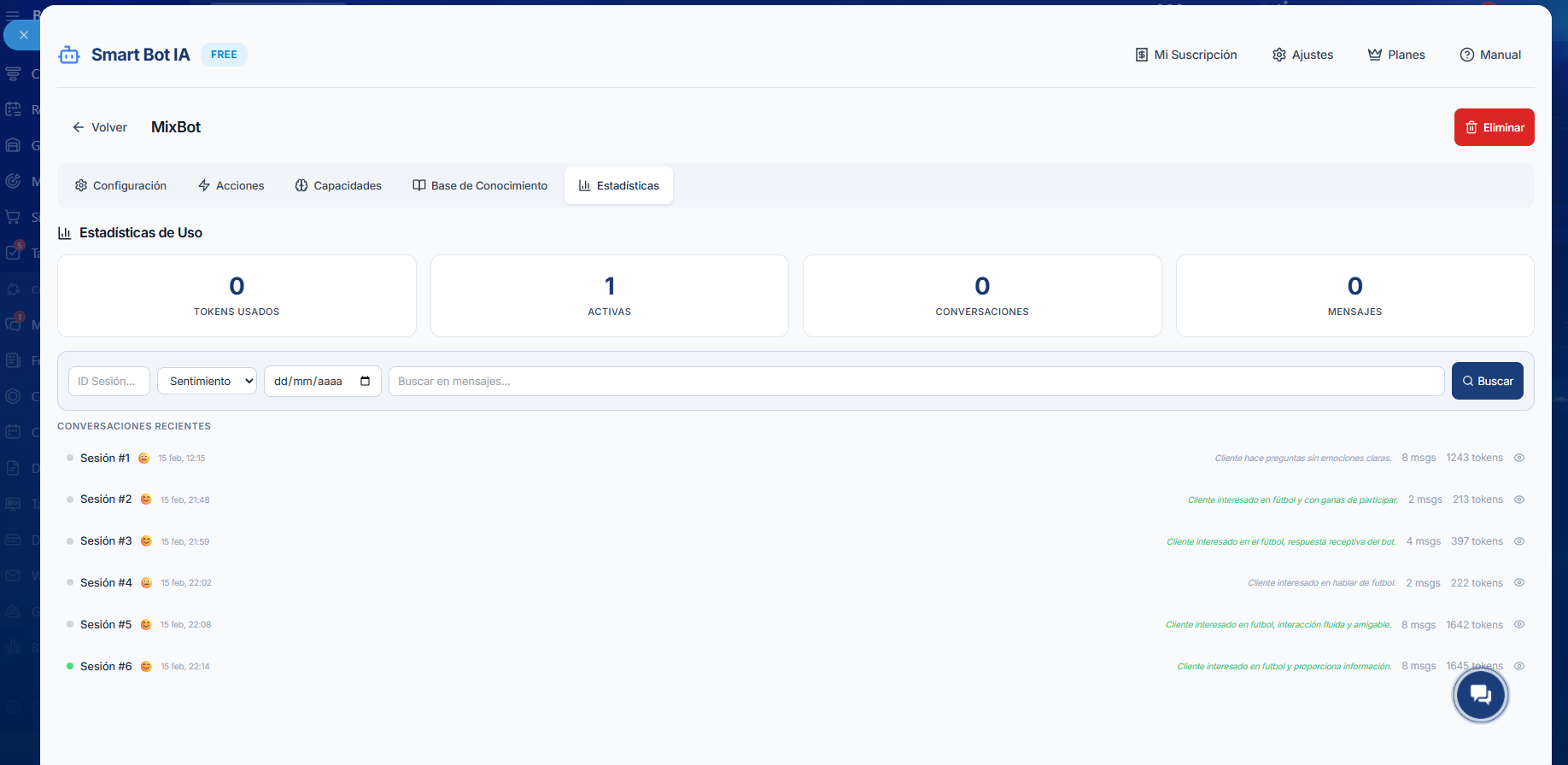Click the Sesión #1 sentiment emoji
This screenshot has width=1568, height=765.
[x=143, y=458]
